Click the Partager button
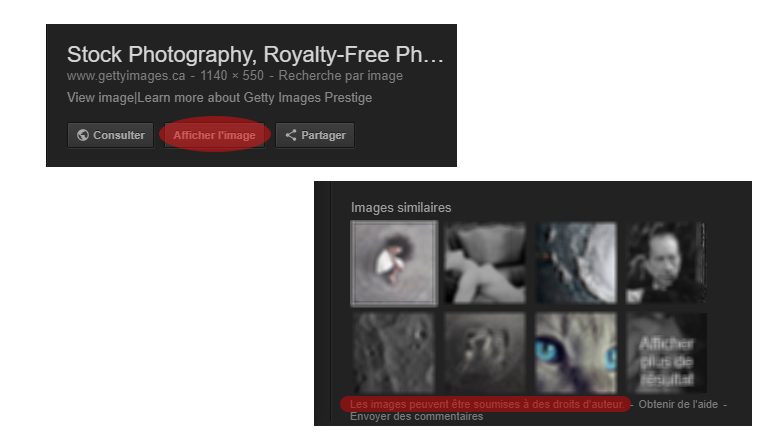The image size is (770, 435). (x=315, y=135)
